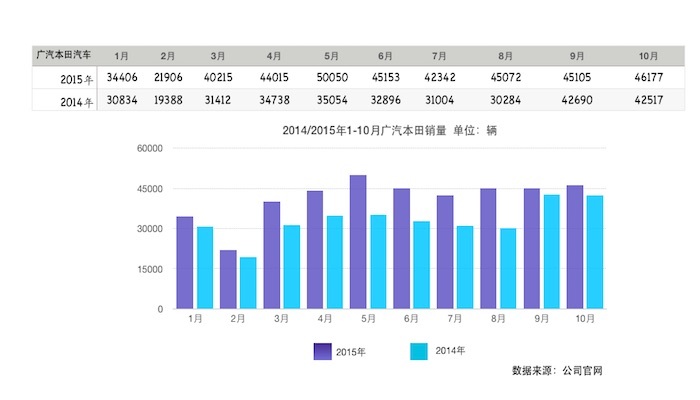Click the 2014年 row header in table
This screenshot has height=400, width=700.
pos(76,102)
